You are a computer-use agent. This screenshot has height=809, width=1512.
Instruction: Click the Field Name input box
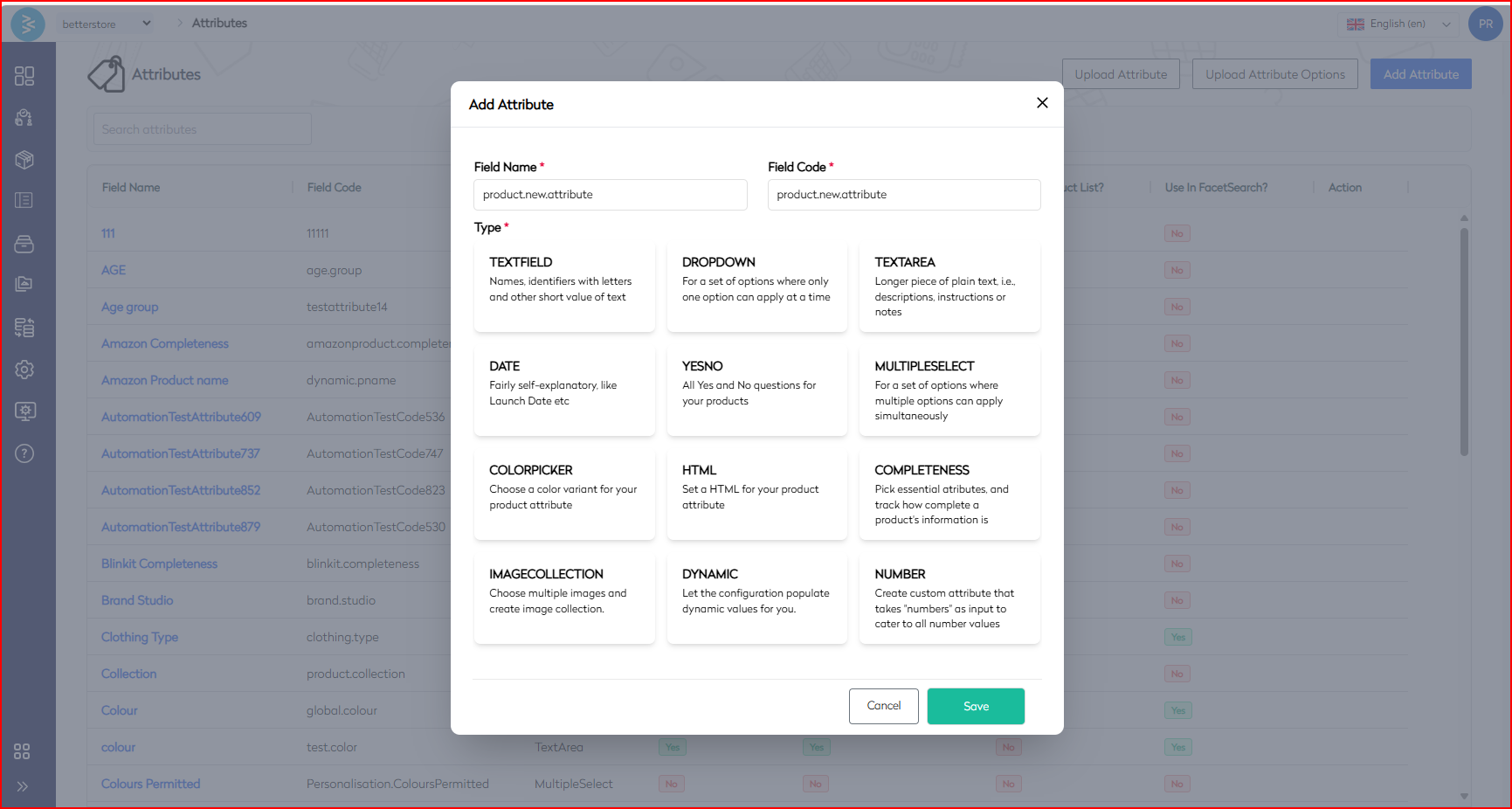pos(610,195)
